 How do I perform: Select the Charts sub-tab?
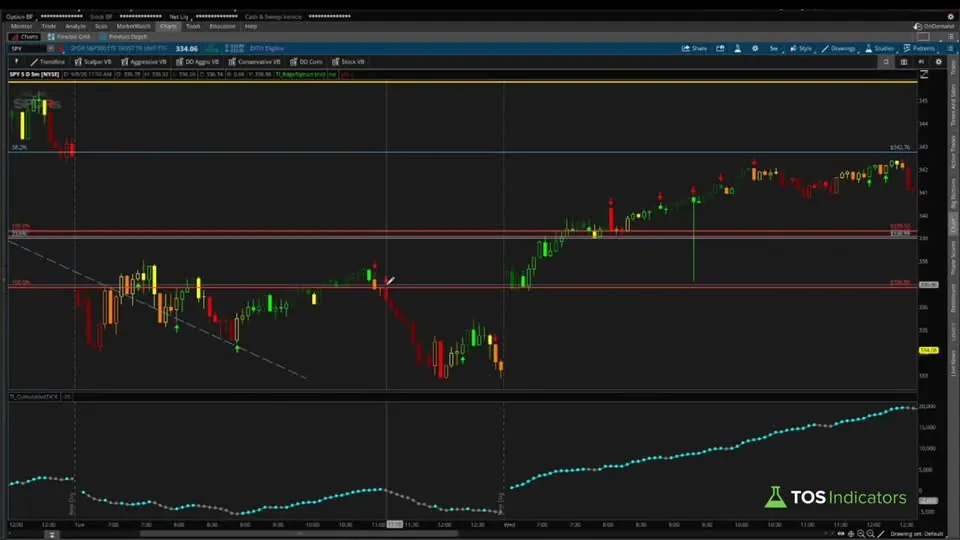click(x=24, y=37)
